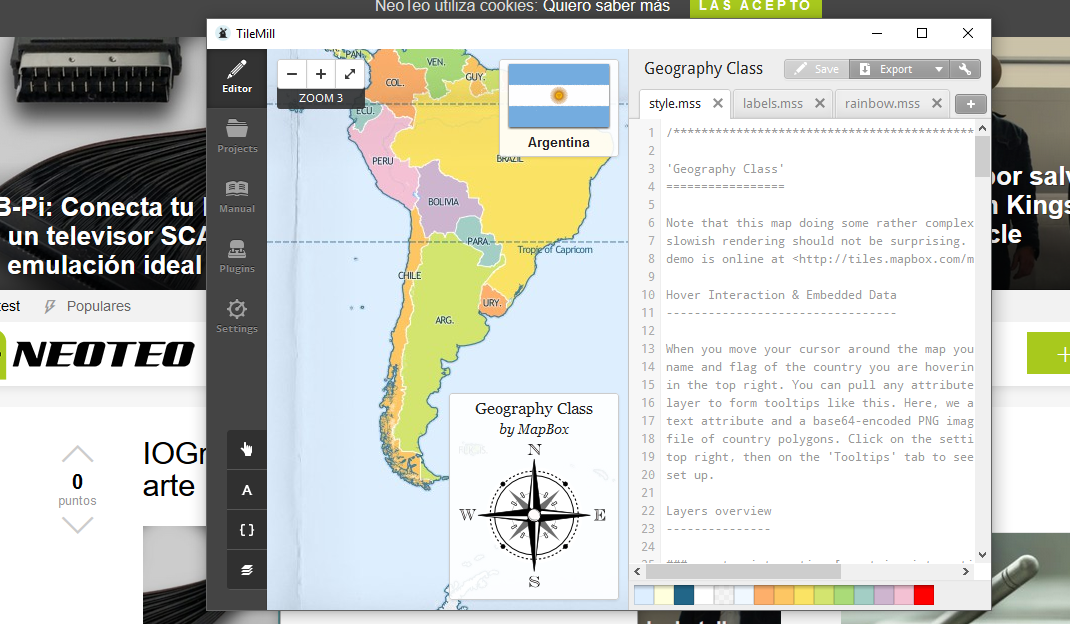
Task: Click the BOLIVIA label on the map
Action: pyautogui.click(x=444, y=202)
